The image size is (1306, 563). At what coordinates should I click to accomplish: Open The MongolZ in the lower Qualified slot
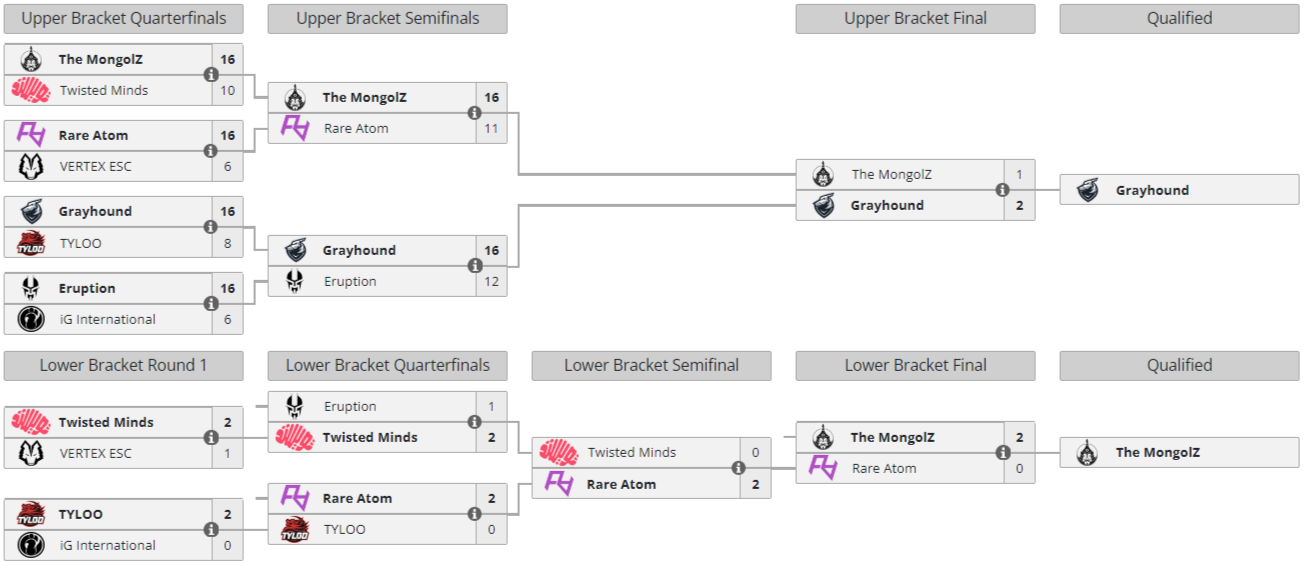pos(1157,453)
